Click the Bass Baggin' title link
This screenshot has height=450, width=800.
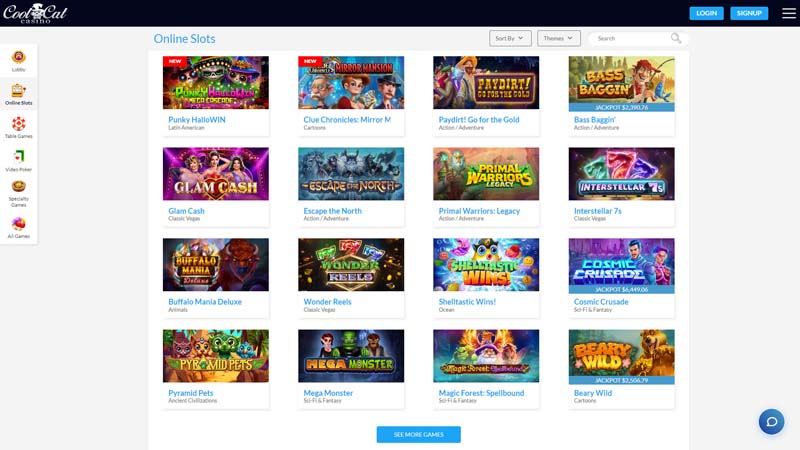[x=594, y=119]
